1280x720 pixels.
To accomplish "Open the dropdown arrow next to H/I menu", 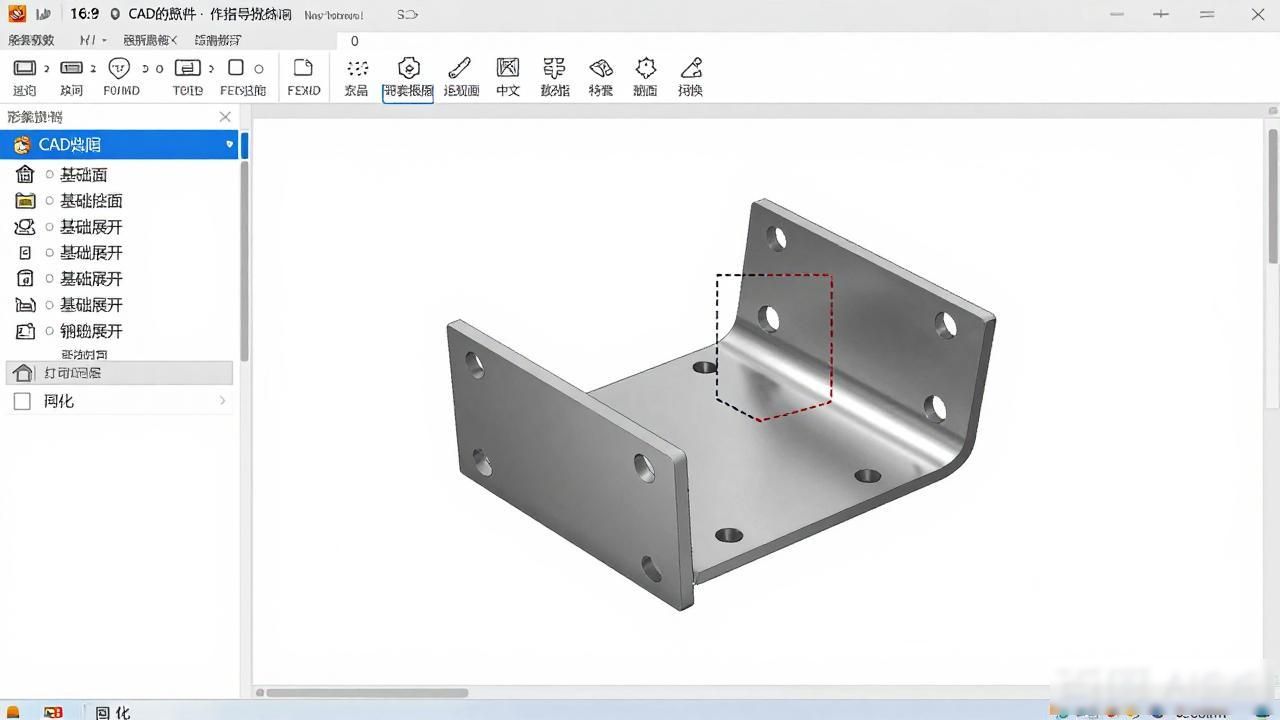I will coord(104,41).
